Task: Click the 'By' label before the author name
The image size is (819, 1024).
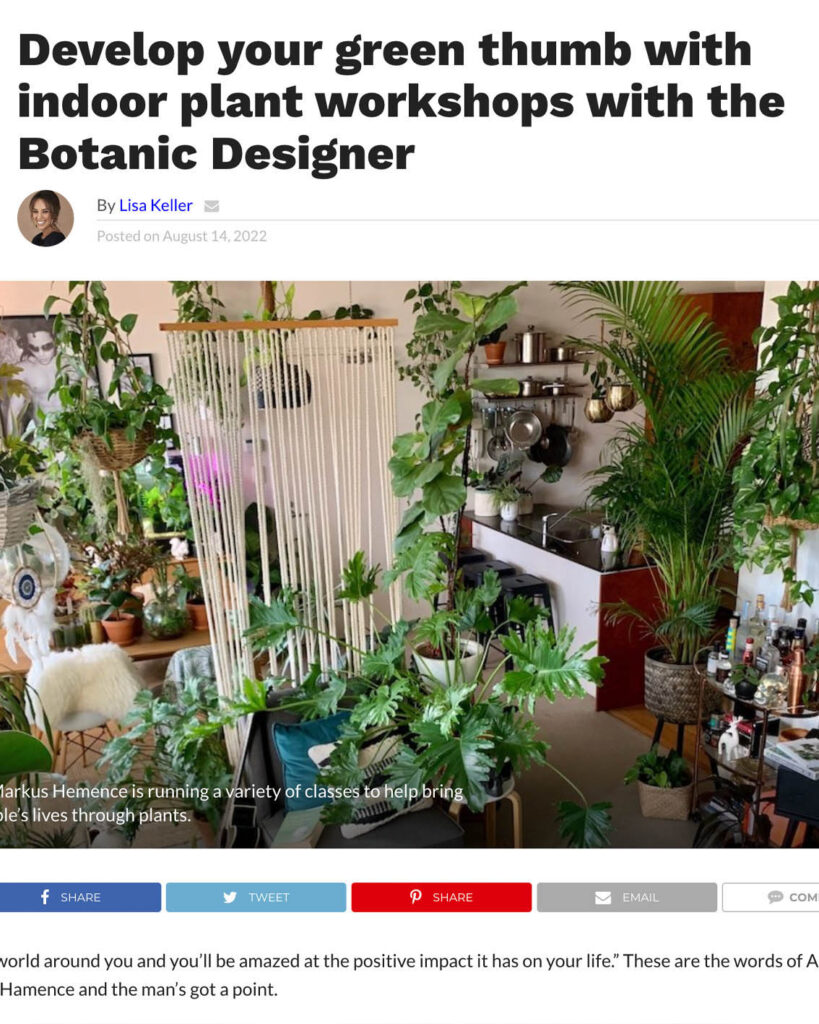Action: tap(106, 206)
